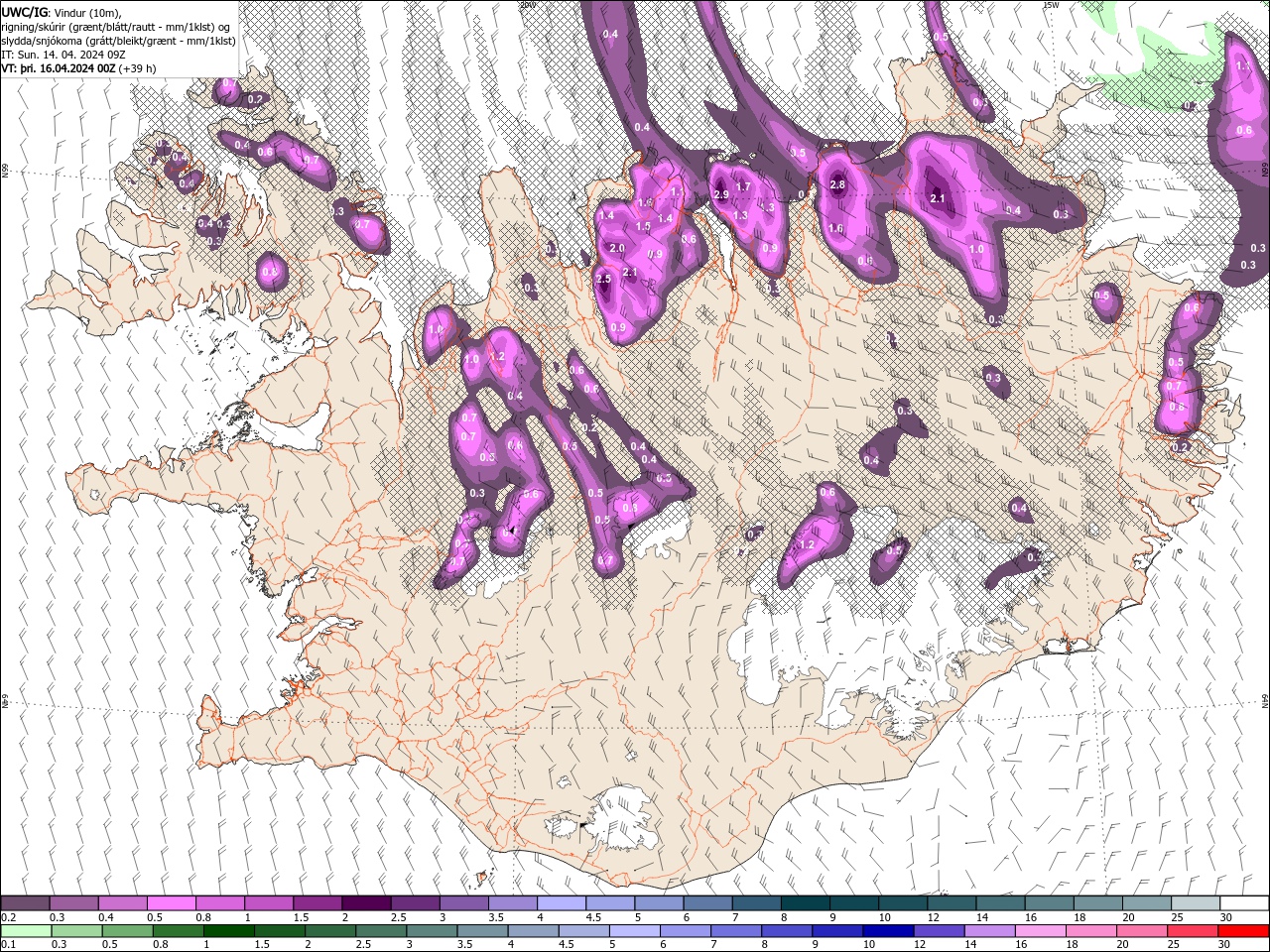This screenshot has width=1270, height=952.
Task: Click the 2.0 snowfall value on the map
Action: 617,248
